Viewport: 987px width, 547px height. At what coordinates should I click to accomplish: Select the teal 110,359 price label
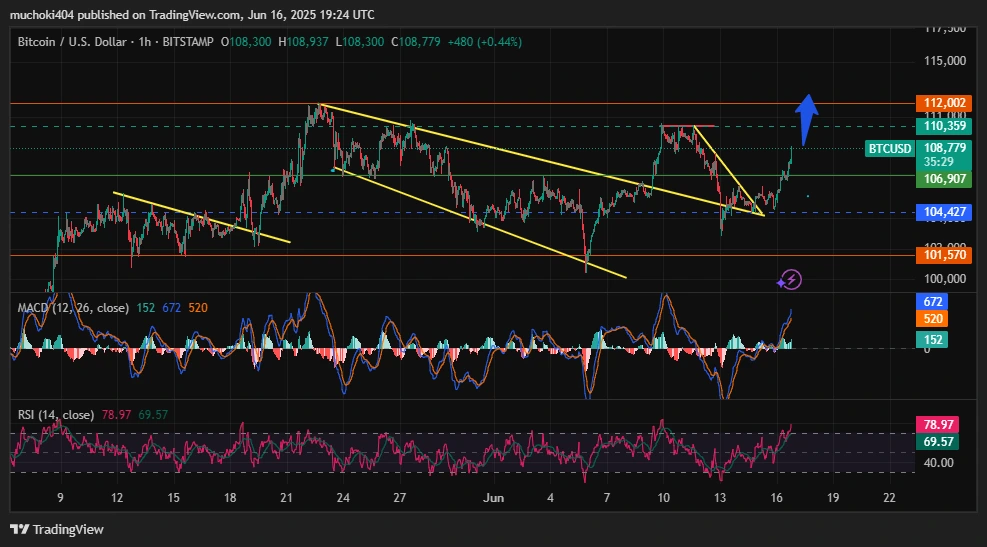coord(943,126)
